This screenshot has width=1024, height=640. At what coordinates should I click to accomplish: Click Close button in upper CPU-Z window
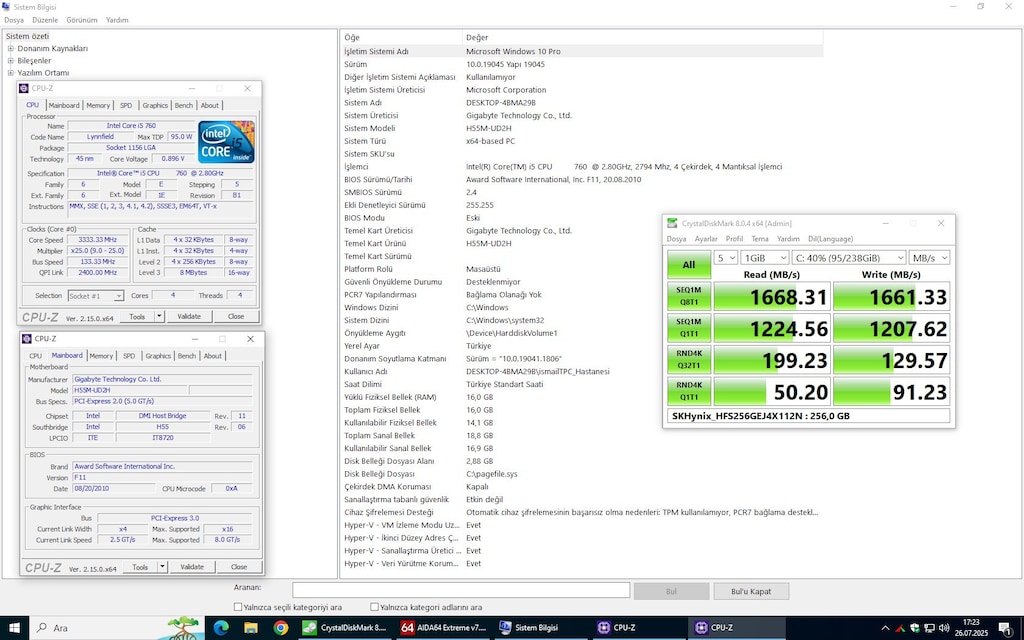pyautogui.click(x=236, y=316)
